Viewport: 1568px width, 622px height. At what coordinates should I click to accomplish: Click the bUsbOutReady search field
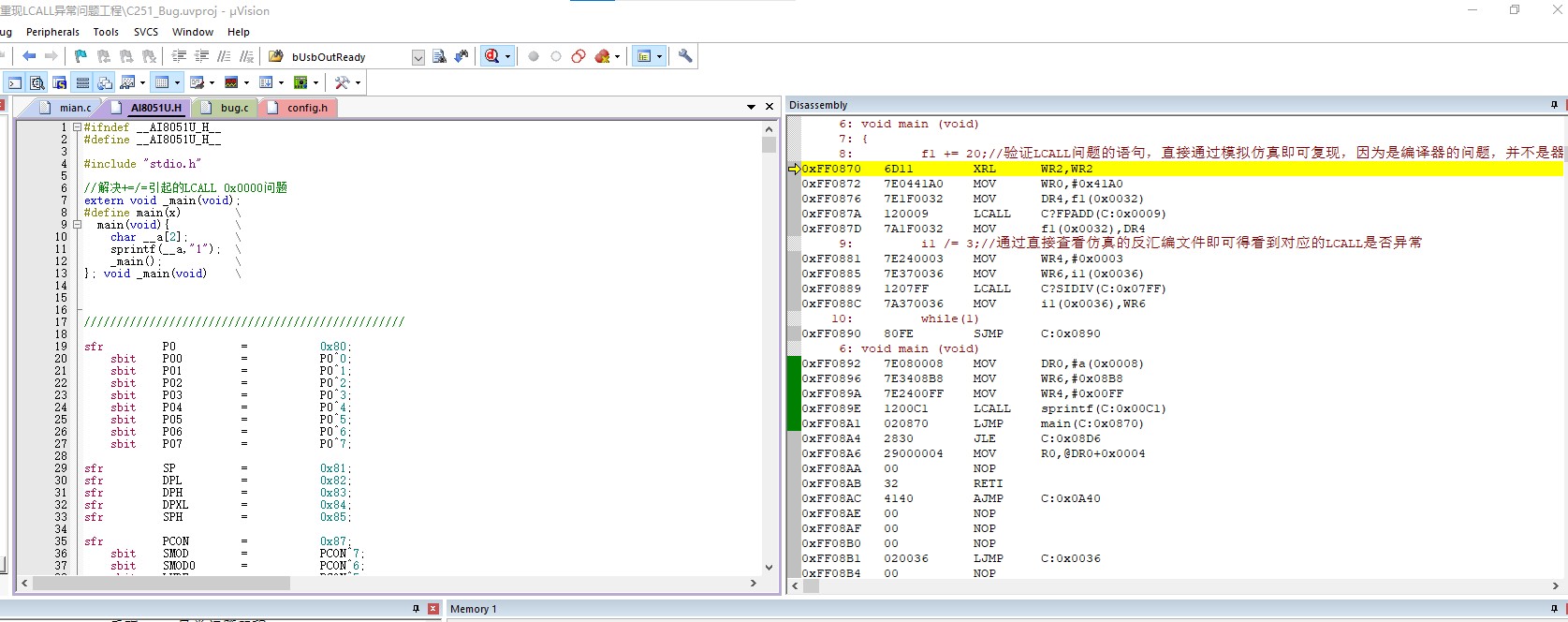click(349, 57)
